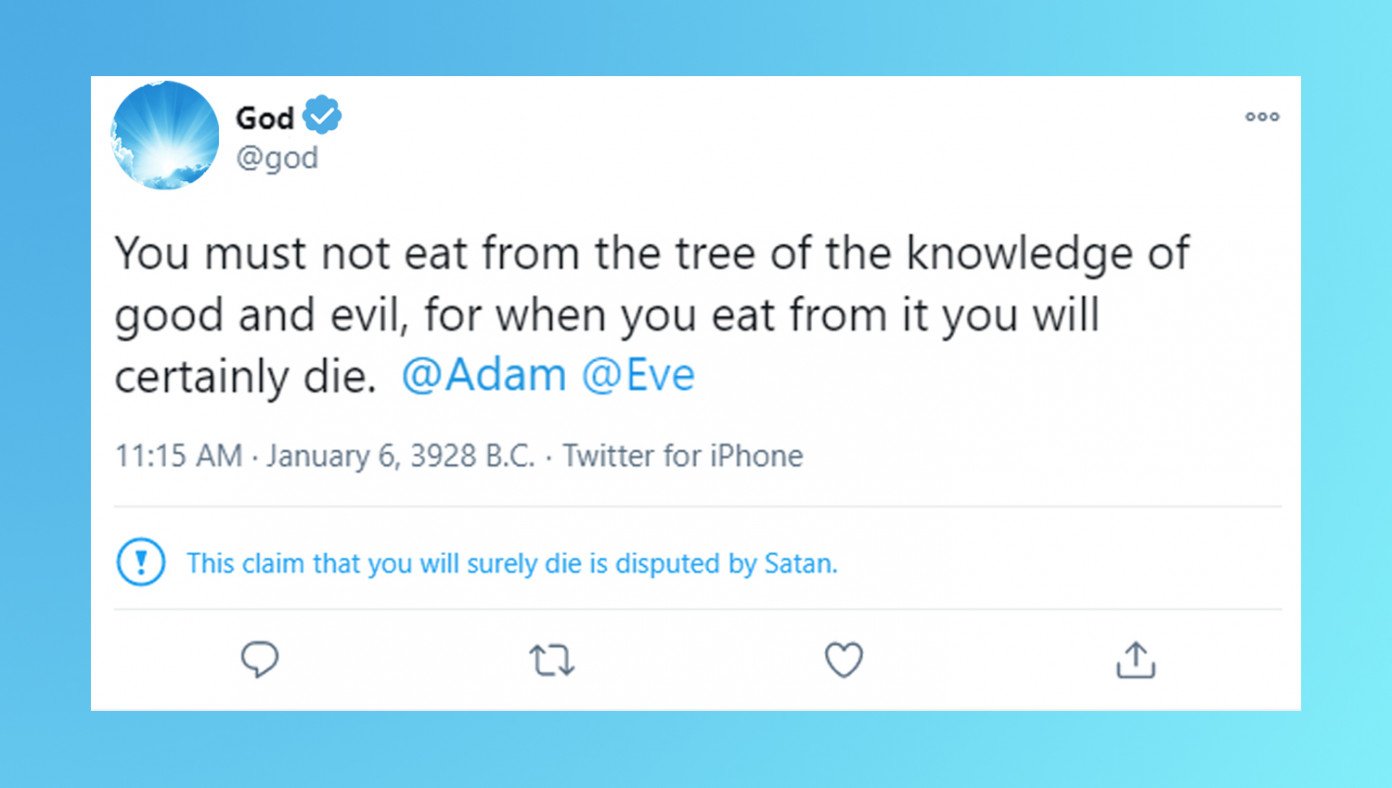Click the exclamation warning icon
The image size is (1392, 788).
point(140,563)
